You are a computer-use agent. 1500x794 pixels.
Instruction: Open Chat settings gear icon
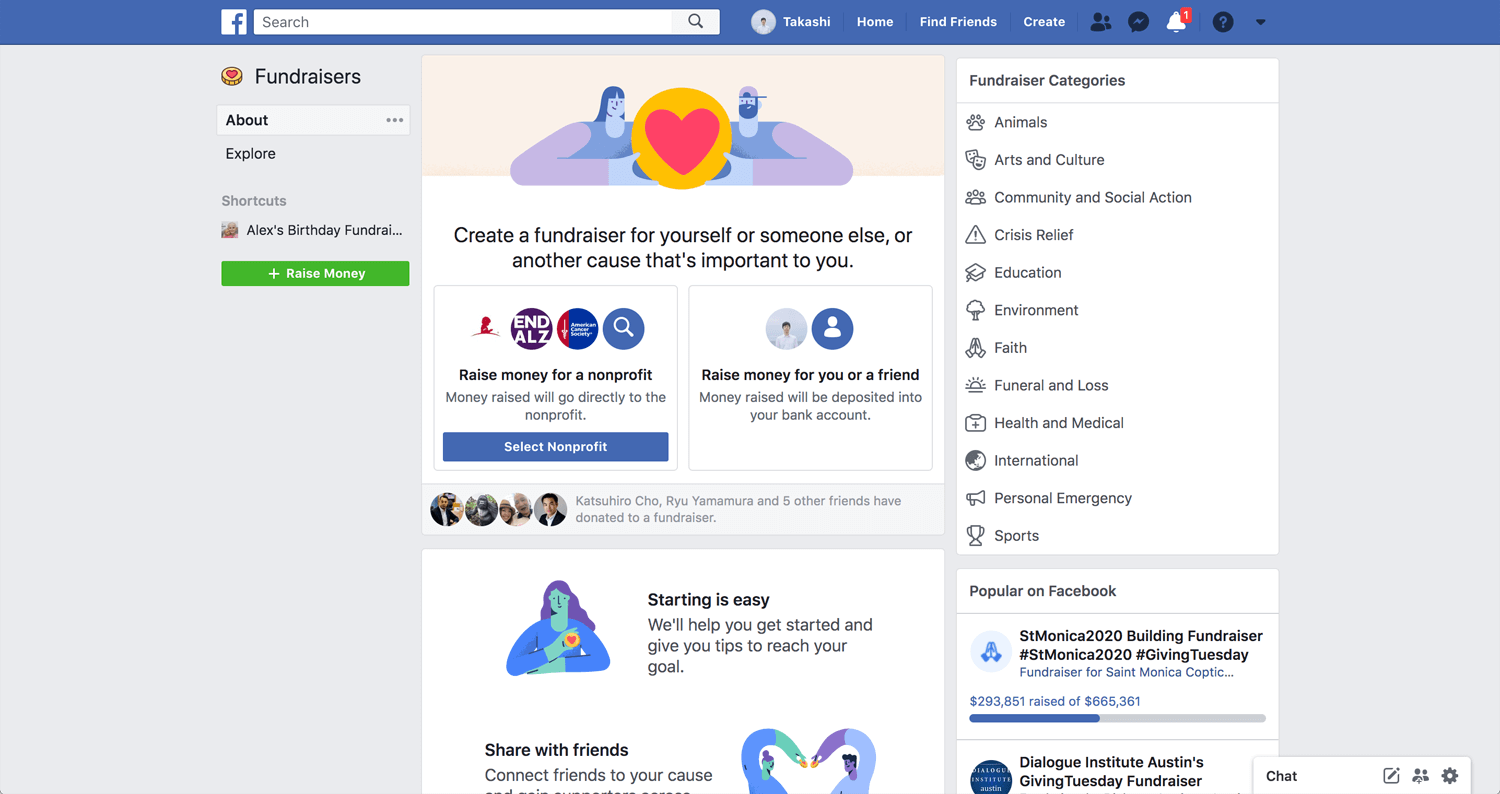(1450, 776)
